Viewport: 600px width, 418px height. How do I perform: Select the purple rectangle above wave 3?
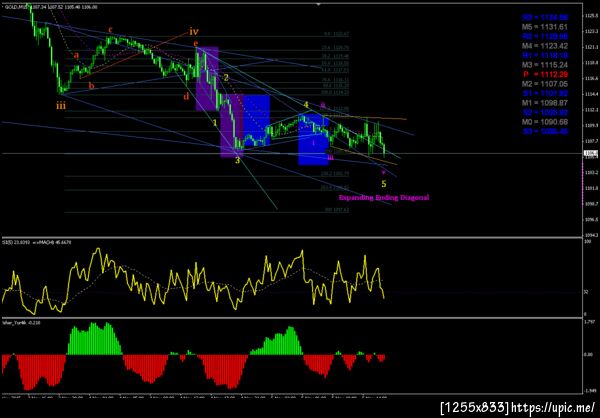tap(232, 126)
